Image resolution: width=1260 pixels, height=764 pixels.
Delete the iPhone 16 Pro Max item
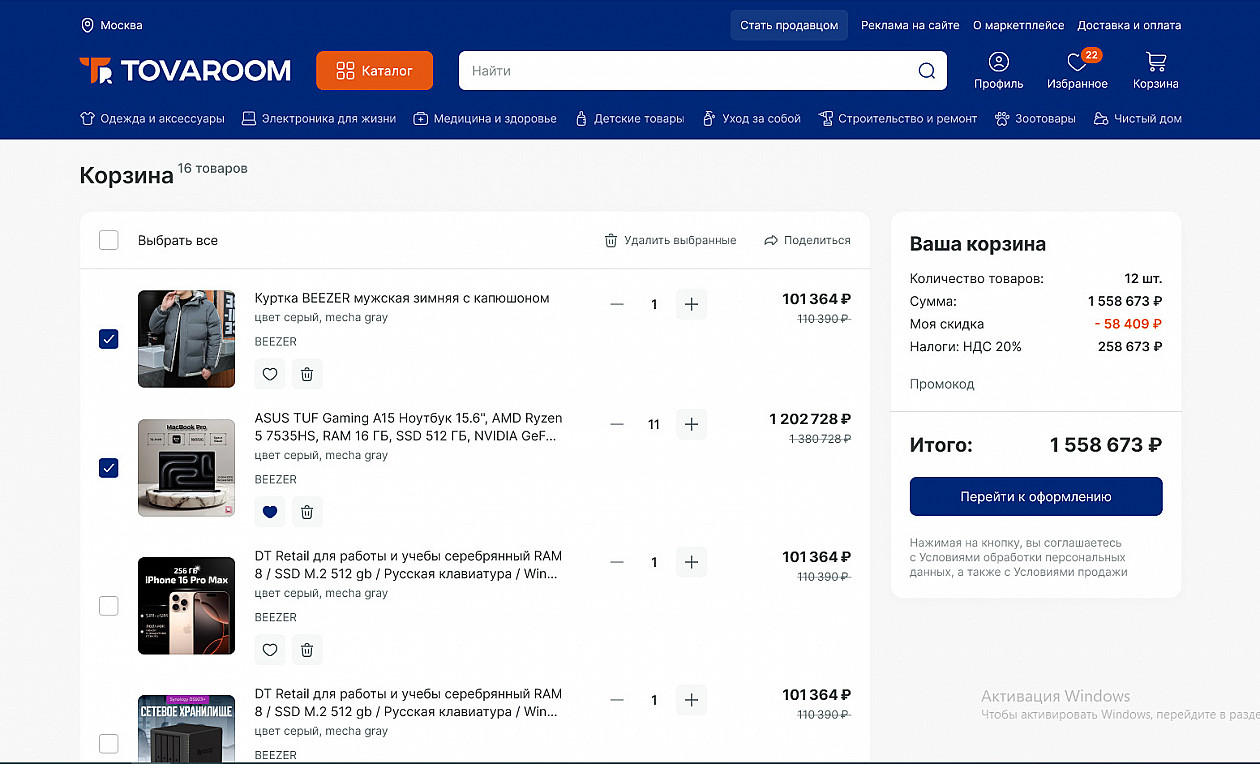click(x=307, y=650)
